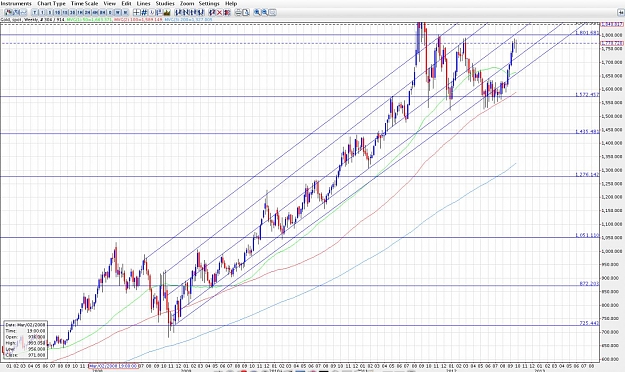Viewport: 625px width, 372px height.
Task: Select the W weekly time scale
Action: pyautogui.click(x=118, y=12)
